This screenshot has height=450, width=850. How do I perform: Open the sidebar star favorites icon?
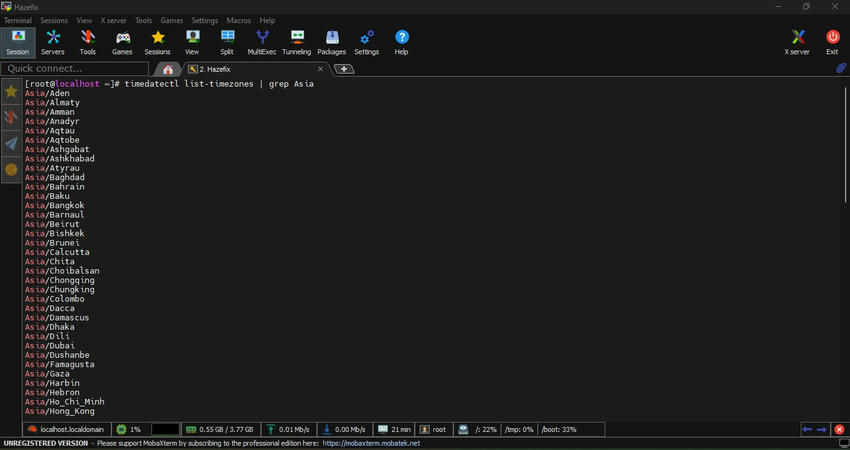tap(11, 91)
